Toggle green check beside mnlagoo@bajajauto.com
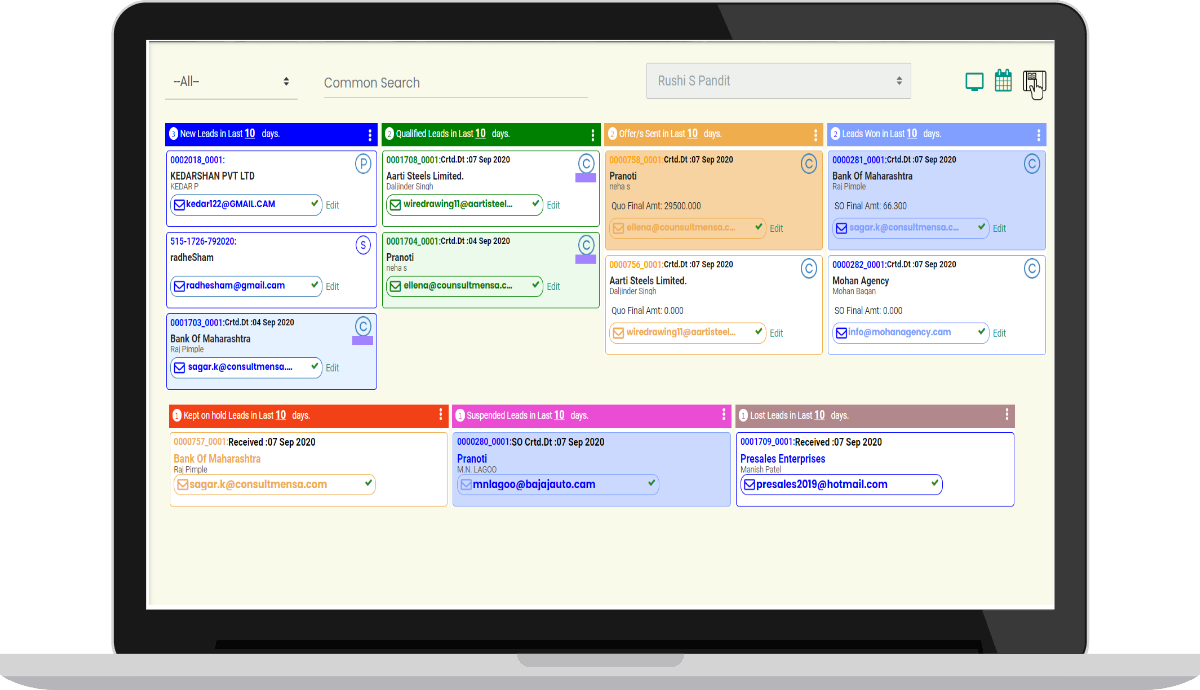Viewport: 1200px width, 690px height. pyautogui.click(x=650, y=483)
